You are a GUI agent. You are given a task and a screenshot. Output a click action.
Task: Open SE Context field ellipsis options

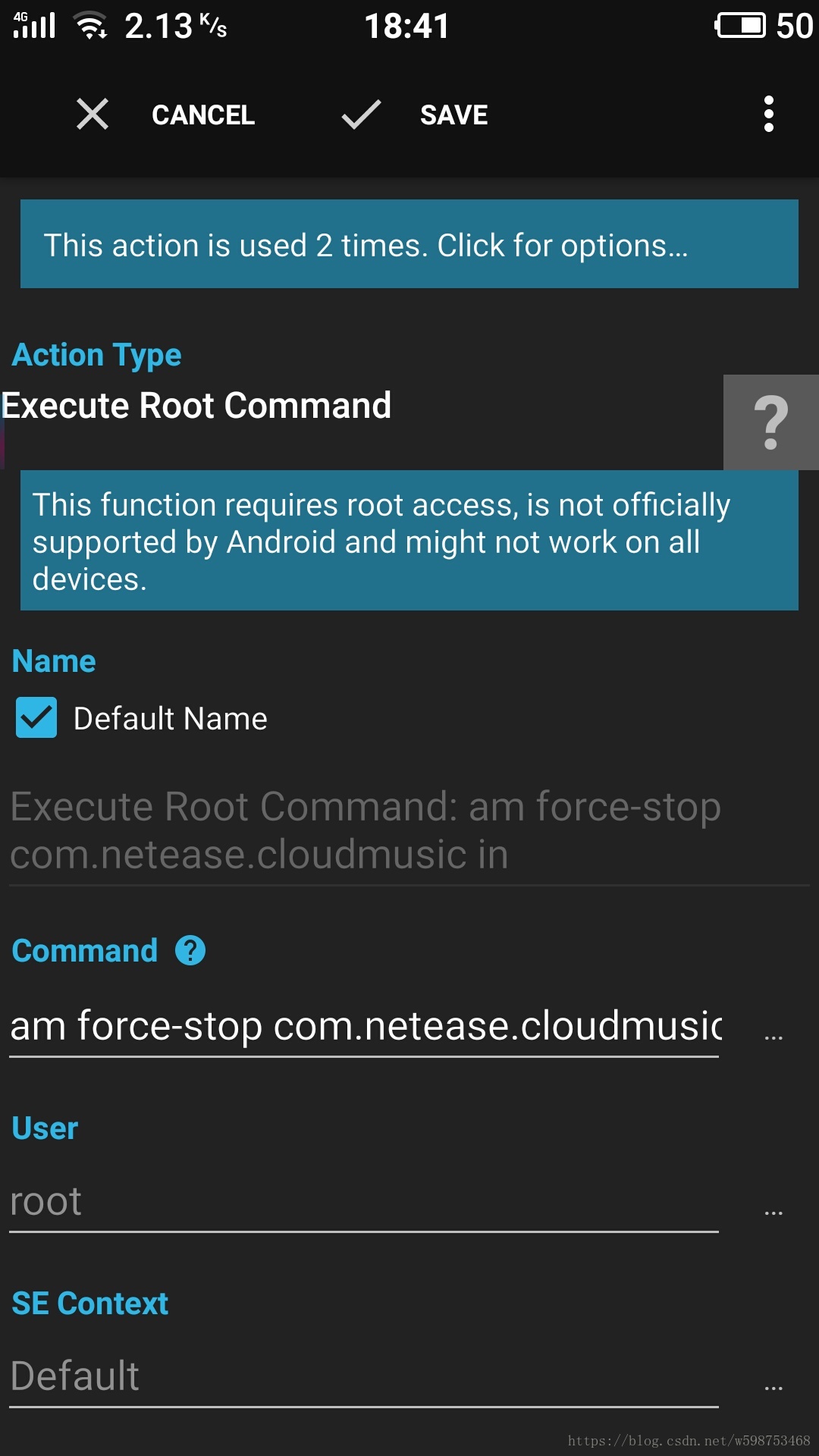click(x=773, y=1388)
